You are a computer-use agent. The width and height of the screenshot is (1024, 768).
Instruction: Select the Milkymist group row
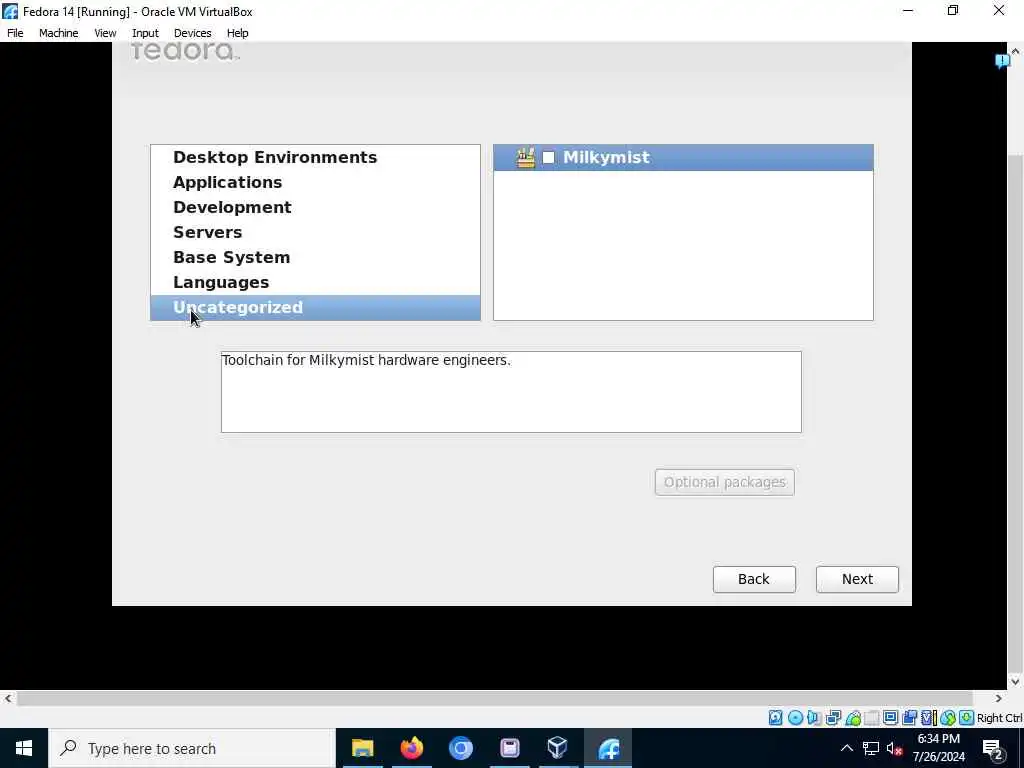683,157
